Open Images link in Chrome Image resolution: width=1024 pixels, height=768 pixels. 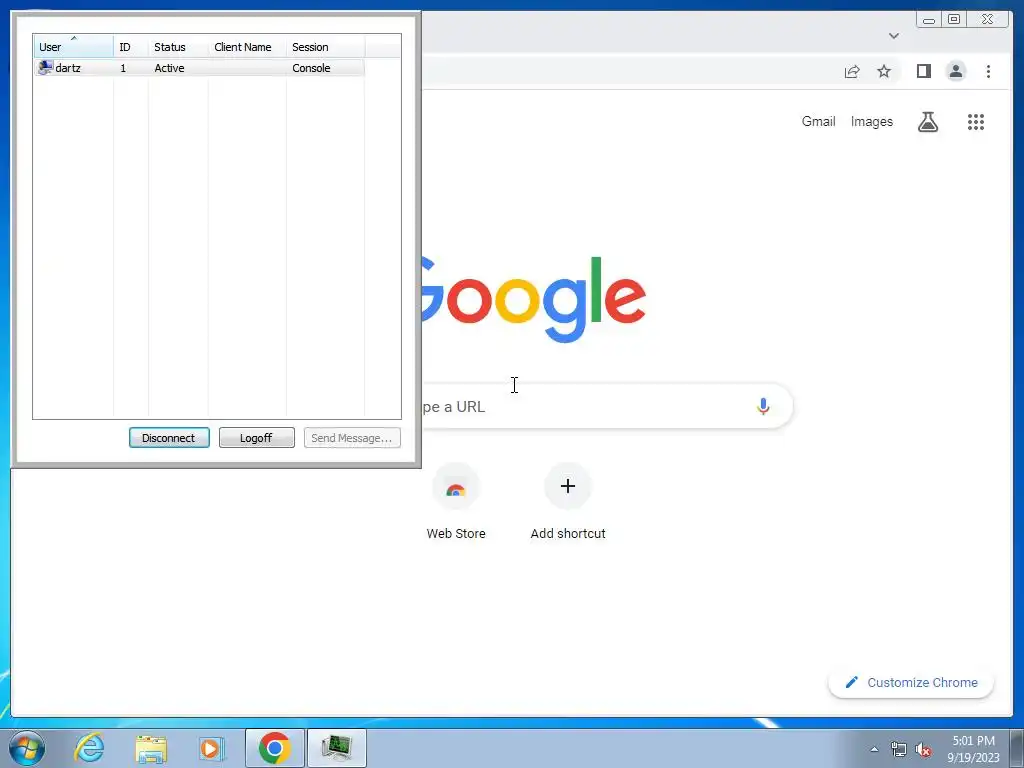(x=871, y=121)
